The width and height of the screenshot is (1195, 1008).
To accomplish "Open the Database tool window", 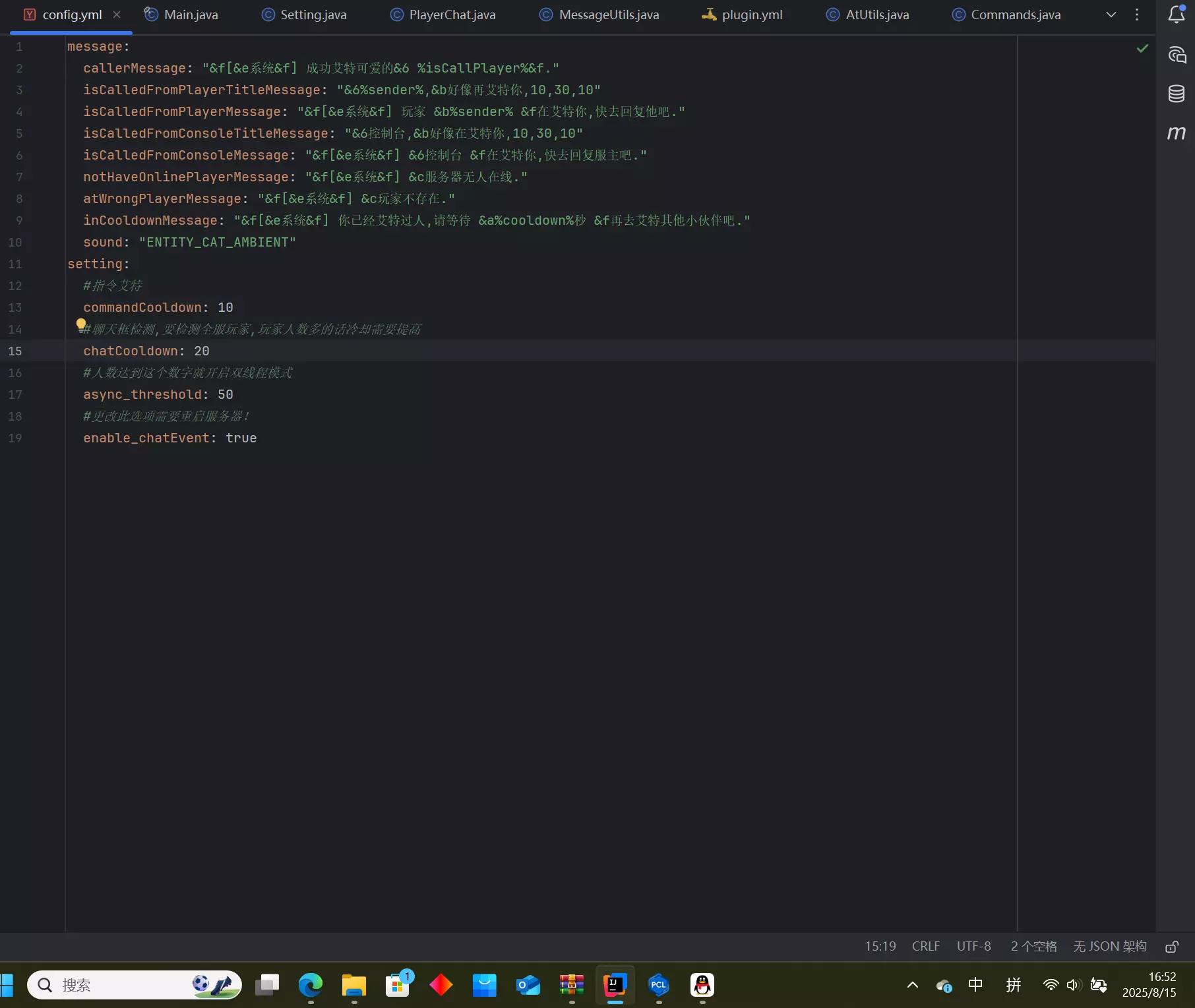I will 1177,94.
